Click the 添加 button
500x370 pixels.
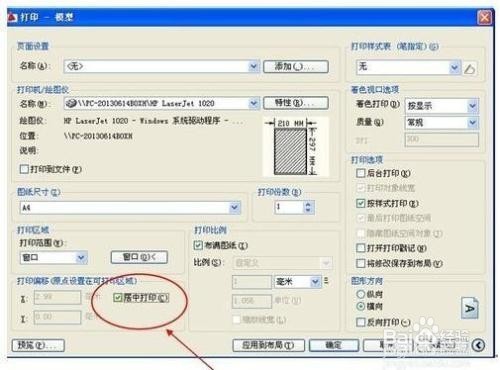click(296, 66)
